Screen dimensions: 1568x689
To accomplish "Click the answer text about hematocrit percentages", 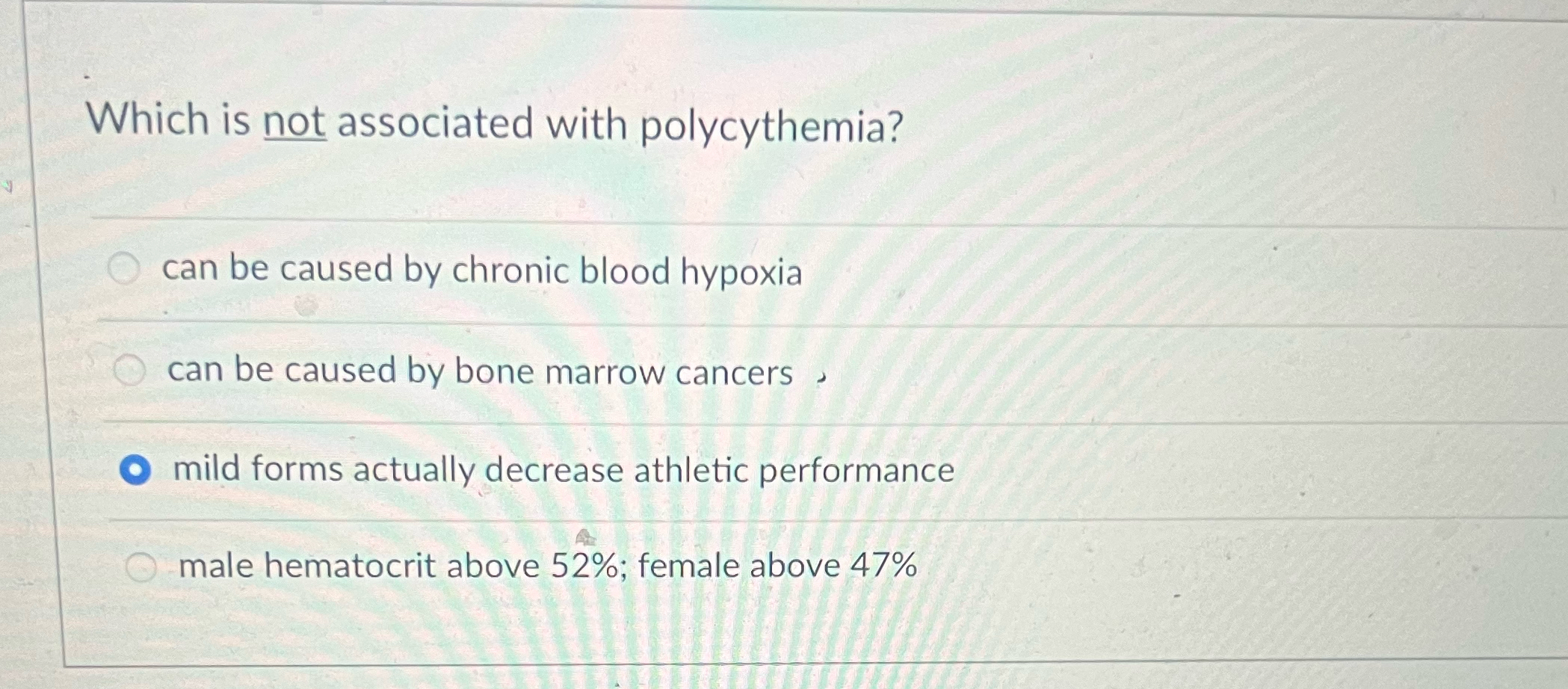I will (x=546, y=566).
